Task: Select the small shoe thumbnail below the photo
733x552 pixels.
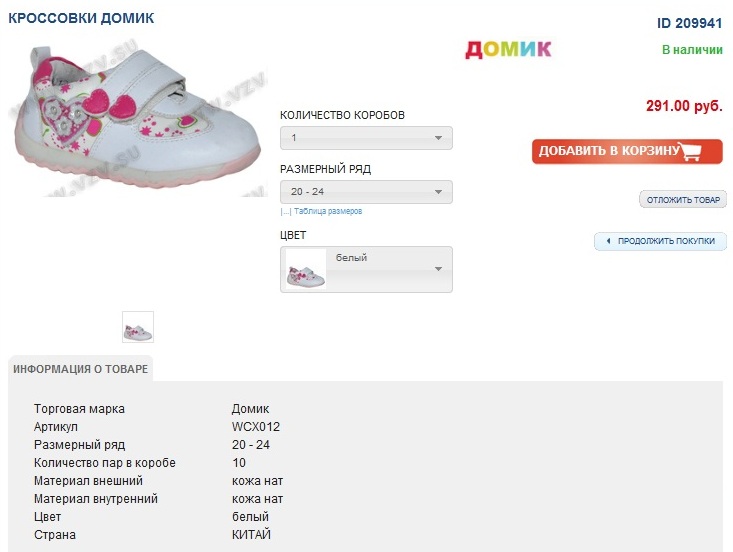Action: (138, 327)
